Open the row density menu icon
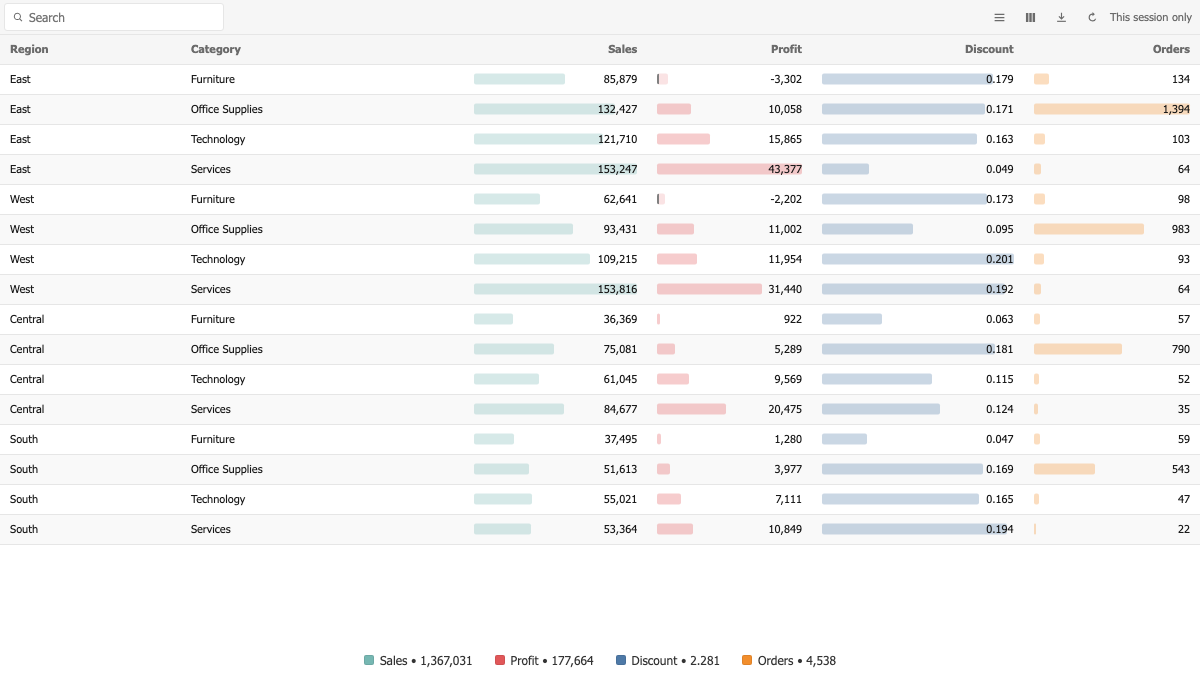Image resolution: width=1200 pixels, height=680 pixels. pyautogui.click(x=999, y=17)
